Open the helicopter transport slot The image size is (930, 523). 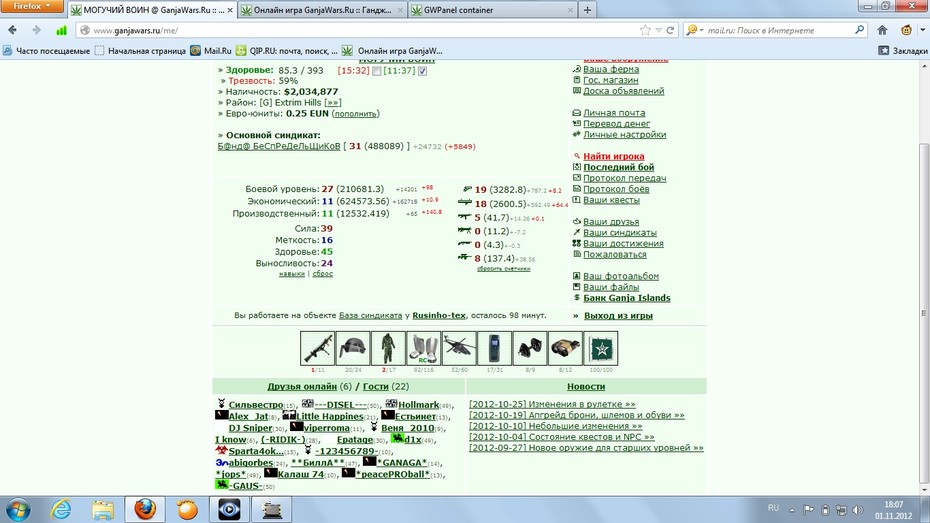[x=459, y=348]
